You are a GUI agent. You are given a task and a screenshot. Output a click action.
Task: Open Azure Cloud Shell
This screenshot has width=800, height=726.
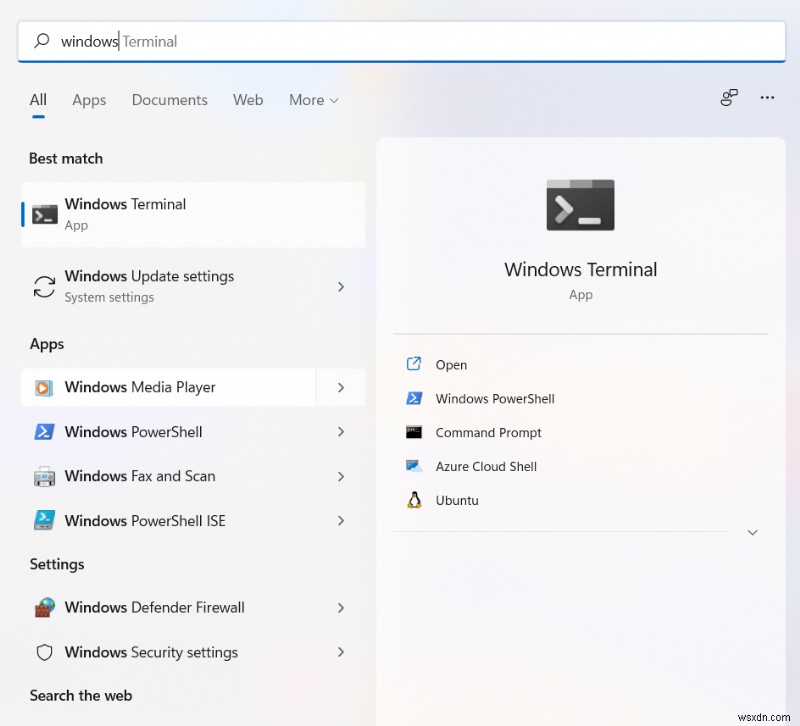tap(486, 466)
